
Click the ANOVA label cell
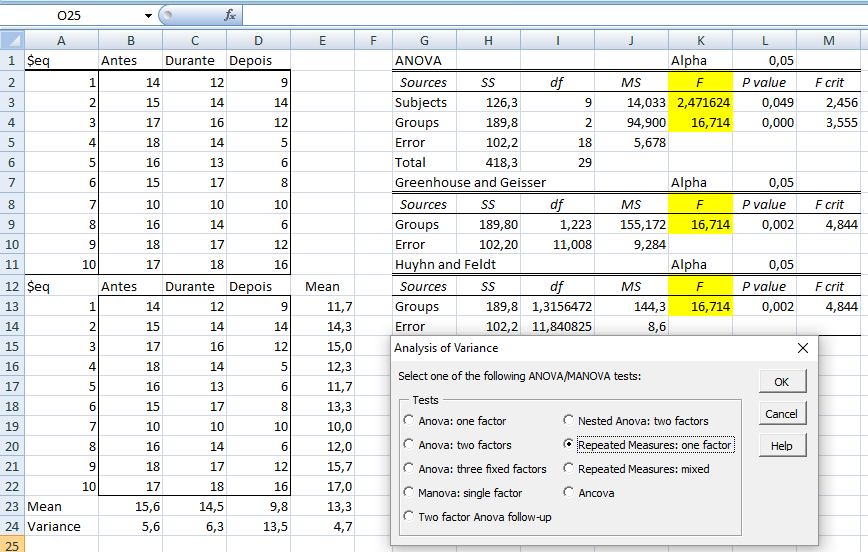point(425,60)
